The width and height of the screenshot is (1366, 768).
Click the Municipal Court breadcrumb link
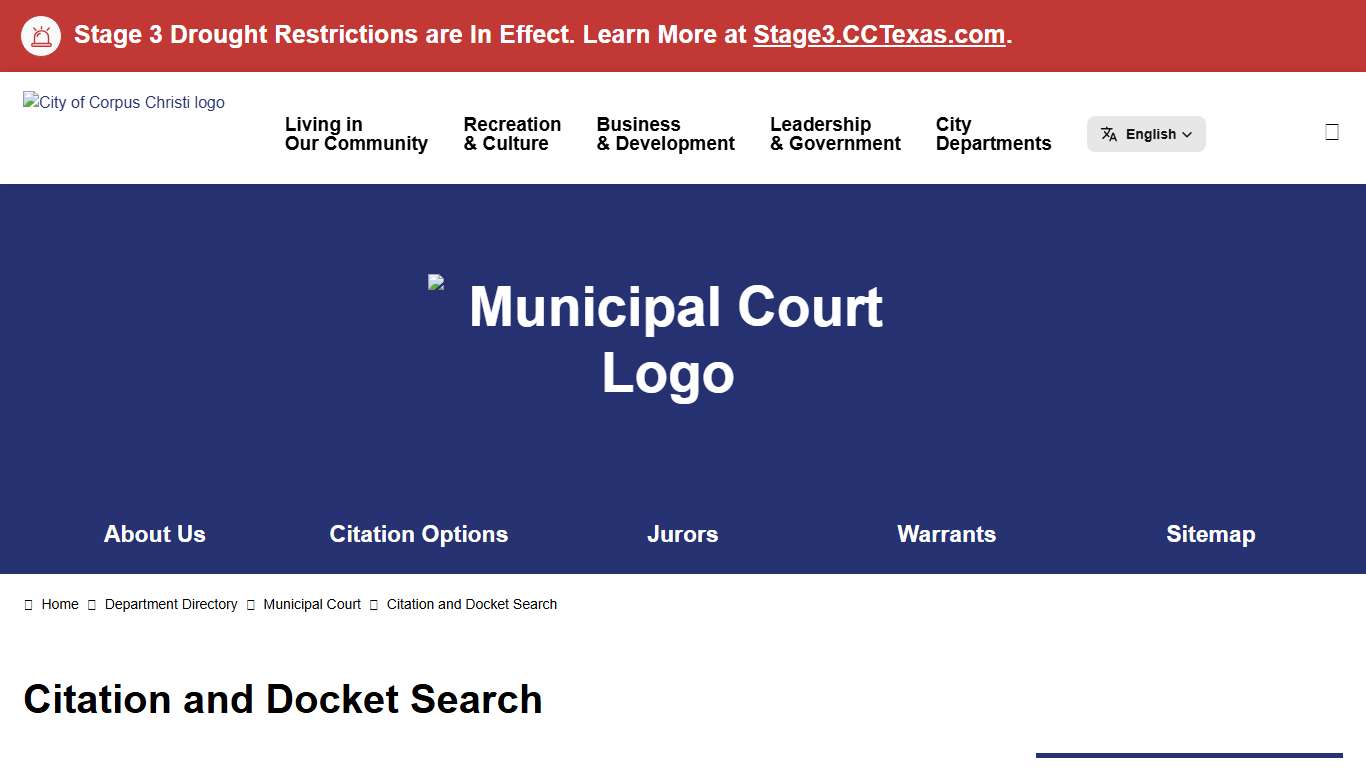click(x=312, y=604)
